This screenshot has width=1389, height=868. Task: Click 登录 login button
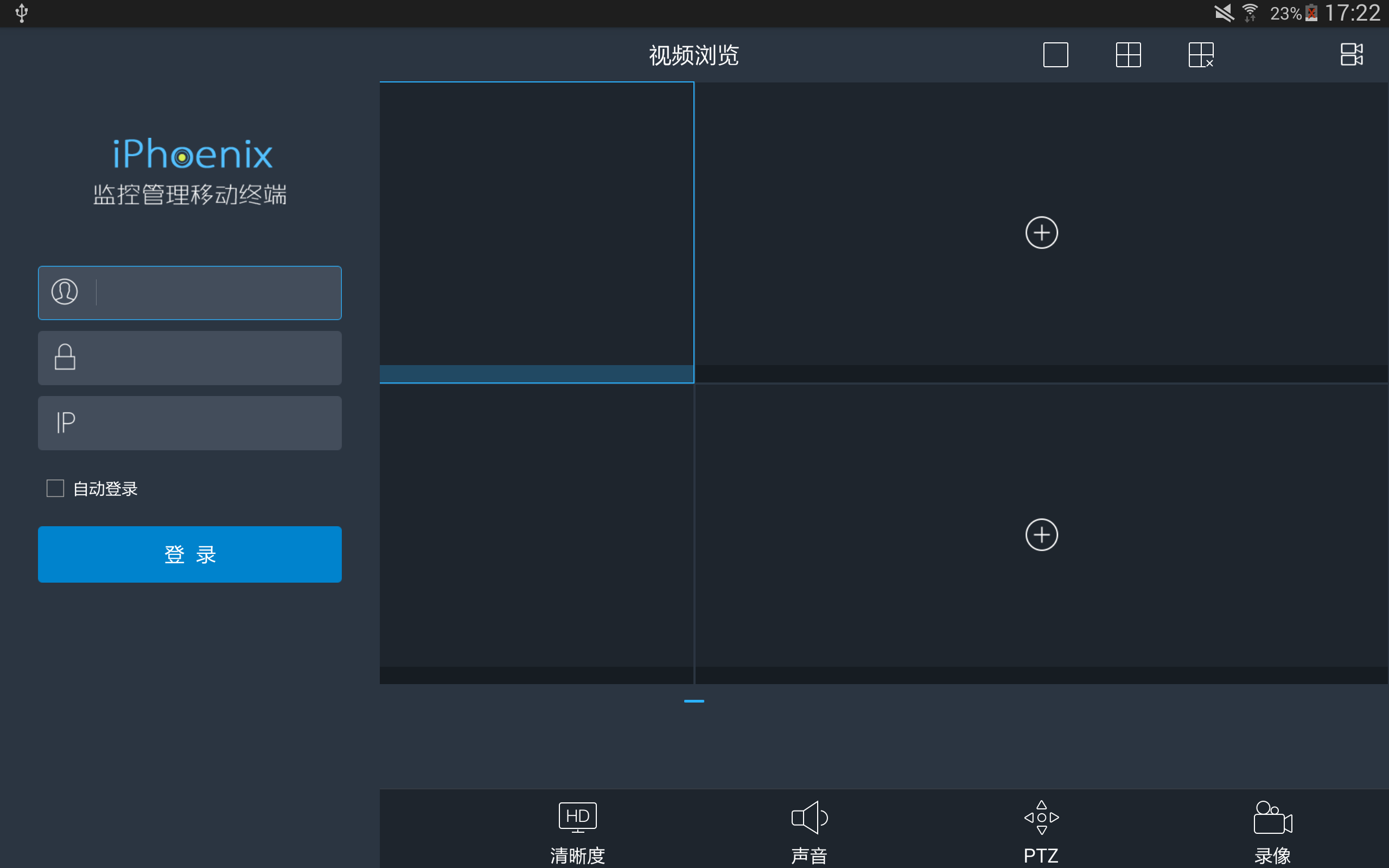190,555
